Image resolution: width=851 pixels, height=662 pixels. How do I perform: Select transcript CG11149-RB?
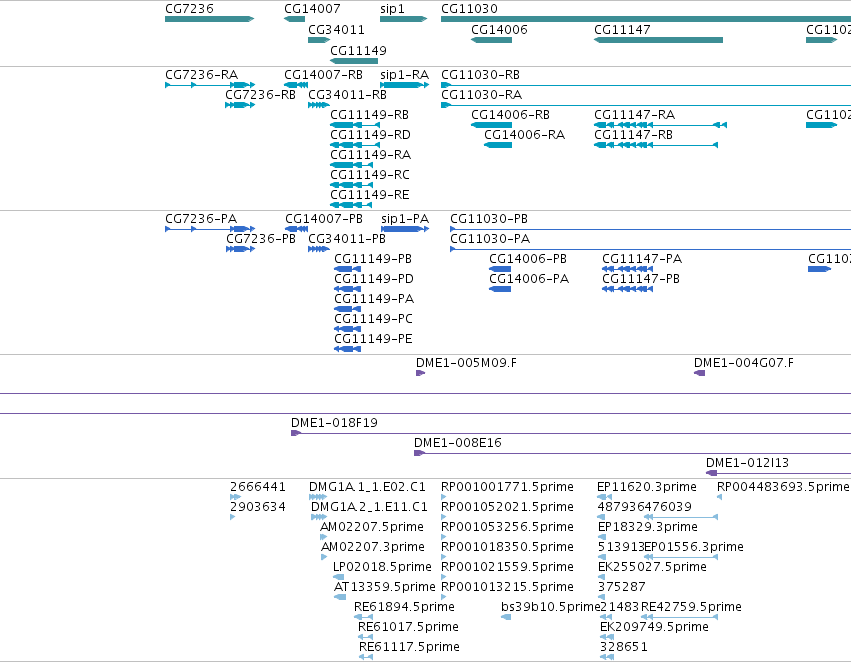click(355, 125)
